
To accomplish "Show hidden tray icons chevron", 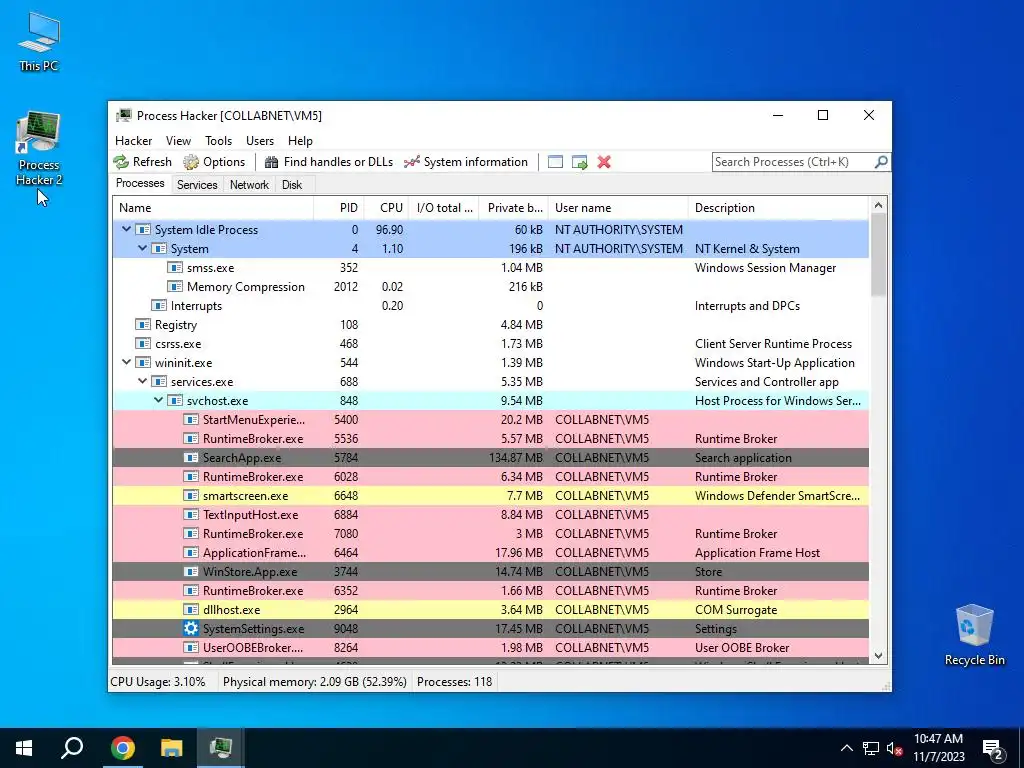I will [846, 748].
